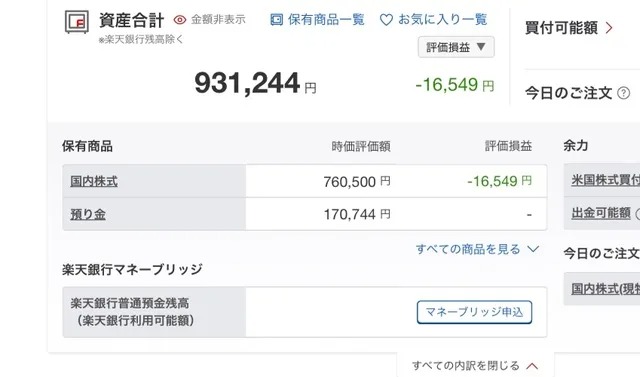Screen dimensions: 640x377
Task: Expand すべての商品を見る
Action: coord(477,249)
